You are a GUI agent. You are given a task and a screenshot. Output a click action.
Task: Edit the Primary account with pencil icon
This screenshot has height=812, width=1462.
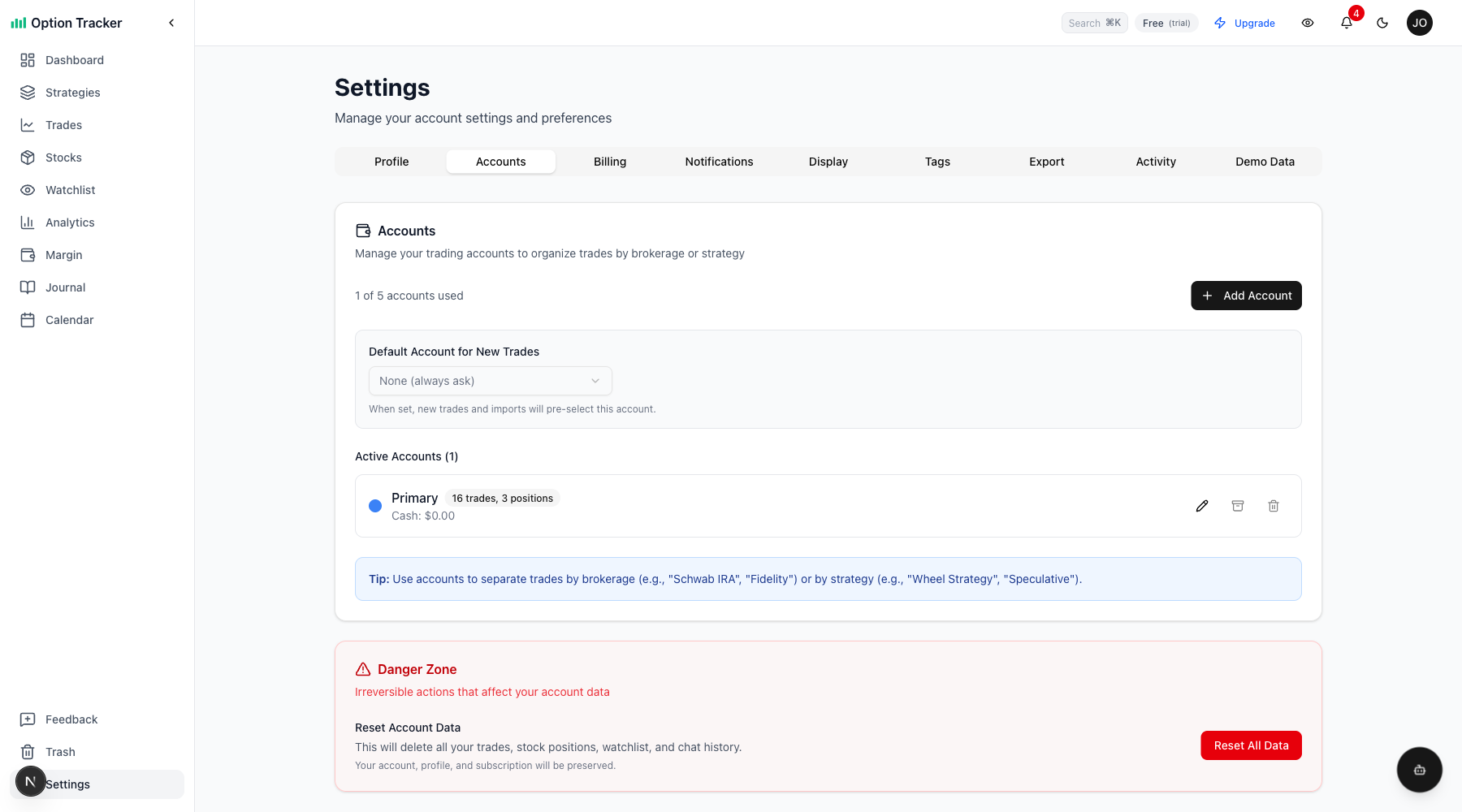[1202, 506]
